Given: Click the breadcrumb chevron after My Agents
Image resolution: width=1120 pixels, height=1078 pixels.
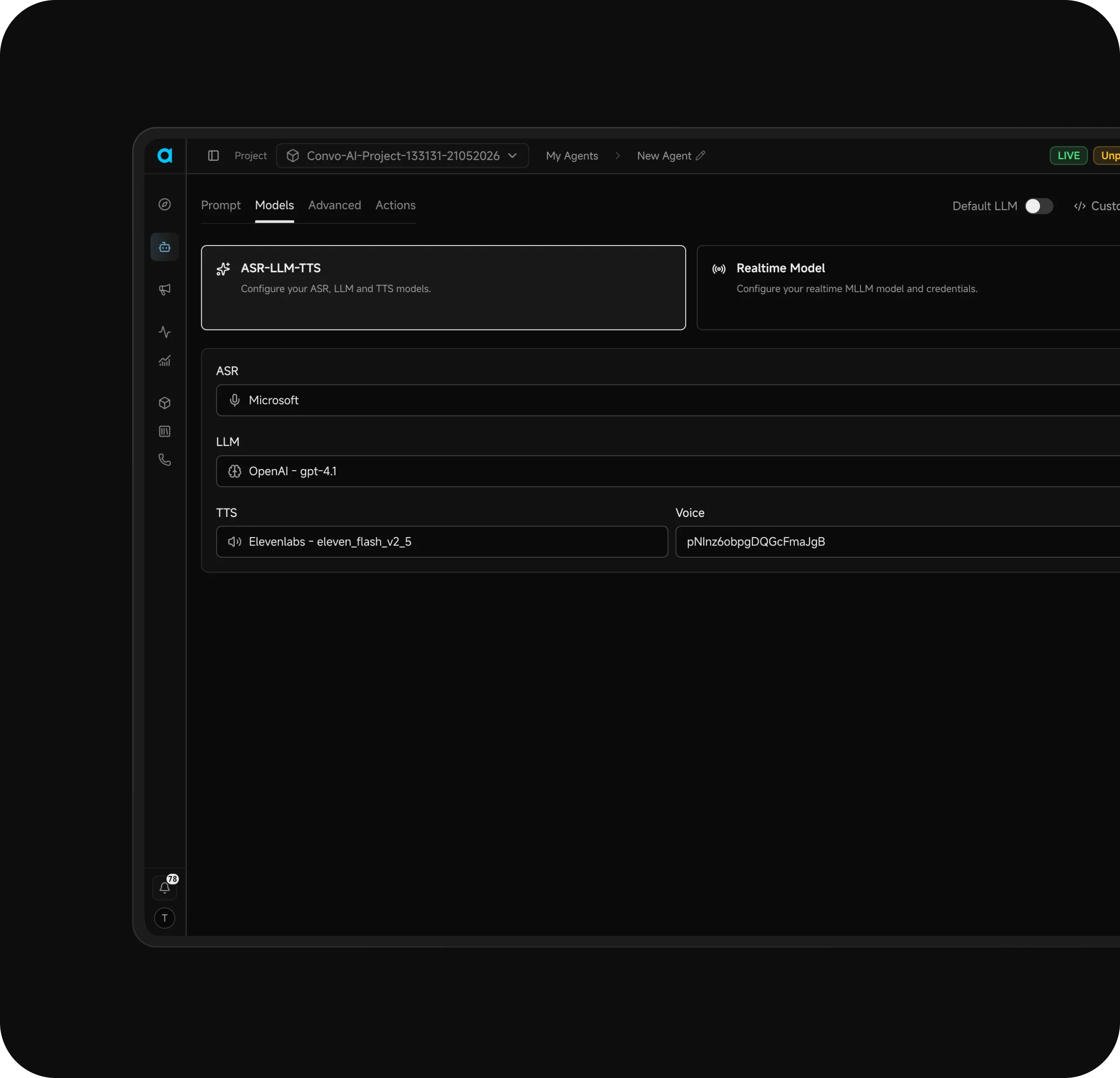Looking at the screenshot, I should (618, 155).
